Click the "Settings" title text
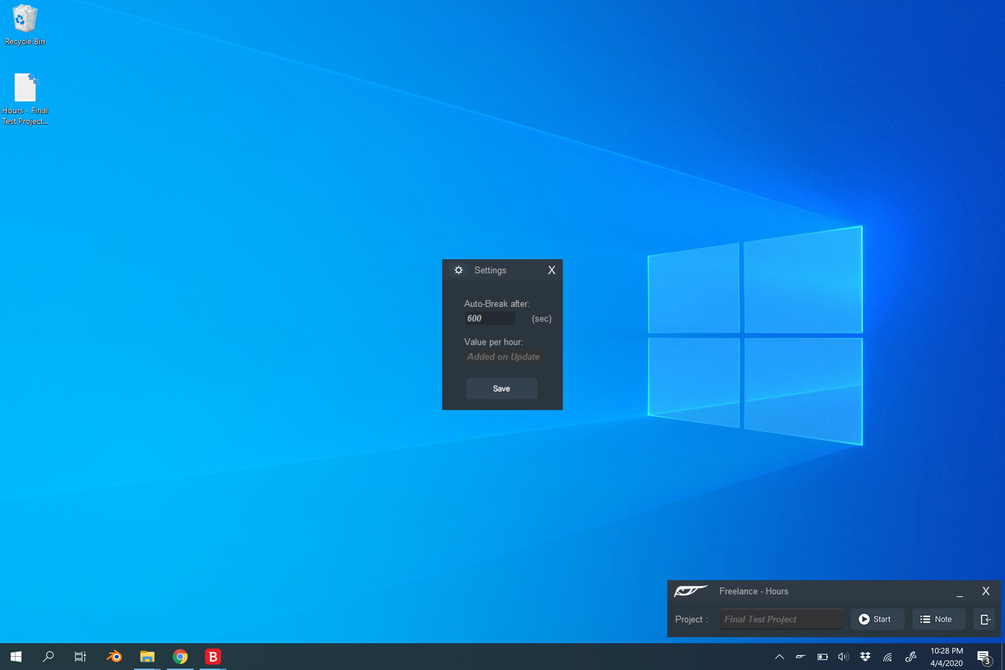This screenshot has width=1005, height=670. click(x=490, y=271)
